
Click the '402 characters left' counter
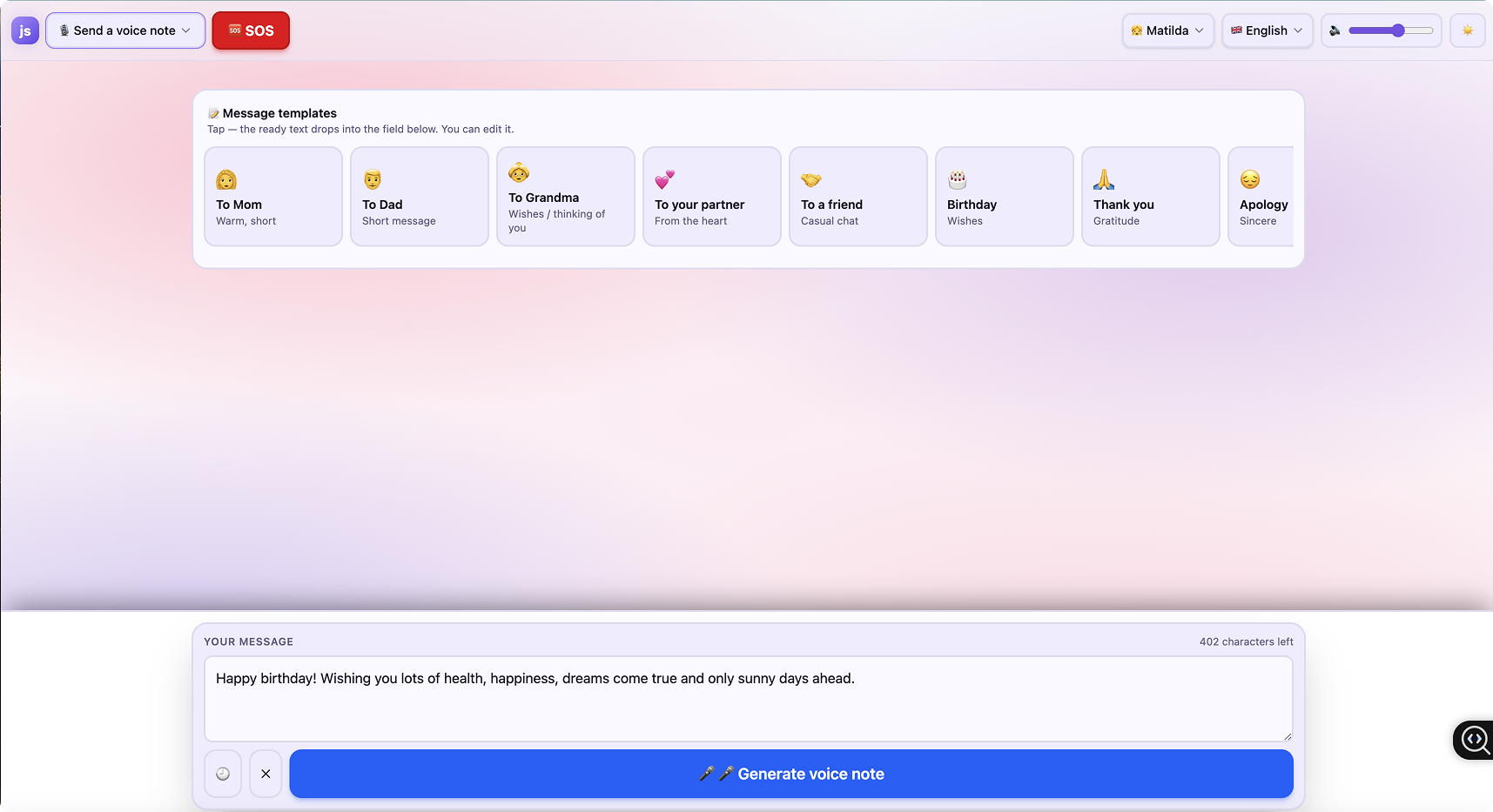click(1246, 641)
